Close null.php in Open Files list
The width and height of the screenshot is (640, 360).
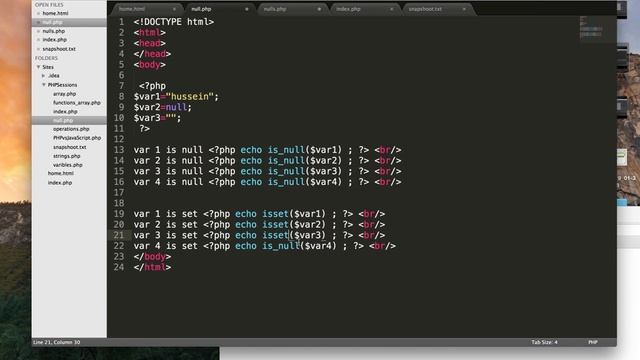point(38,22)
